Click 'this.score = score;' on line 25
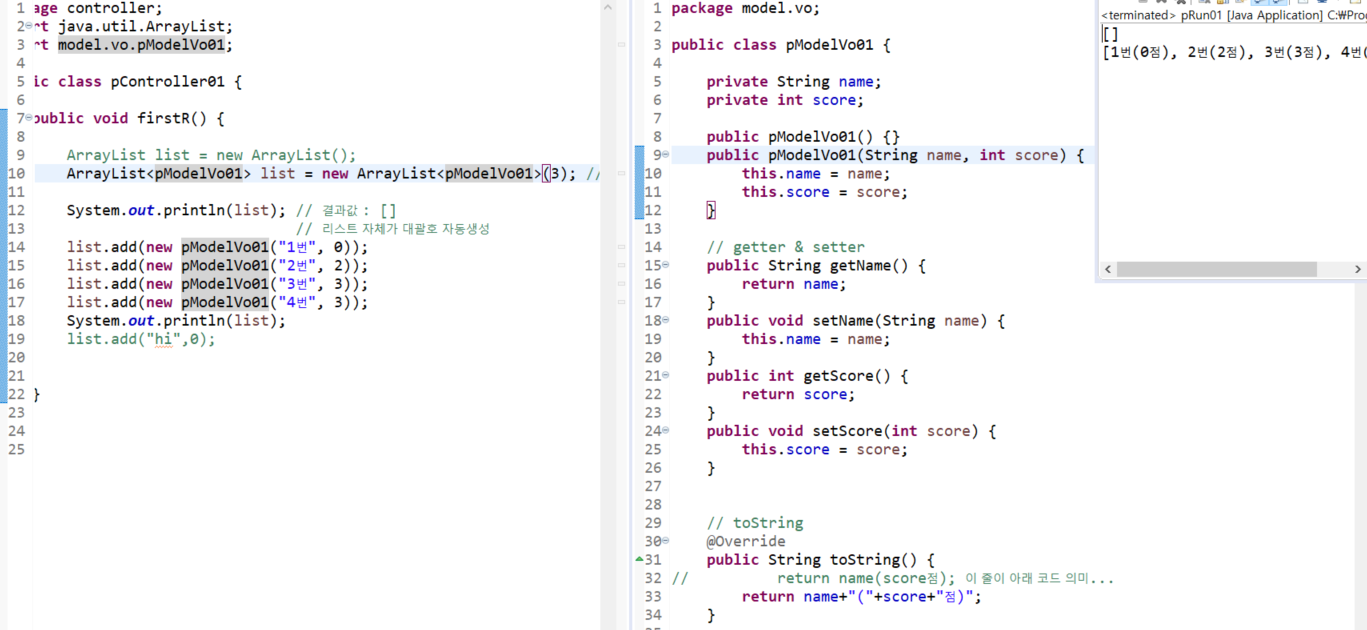 (x=825, y=449)
